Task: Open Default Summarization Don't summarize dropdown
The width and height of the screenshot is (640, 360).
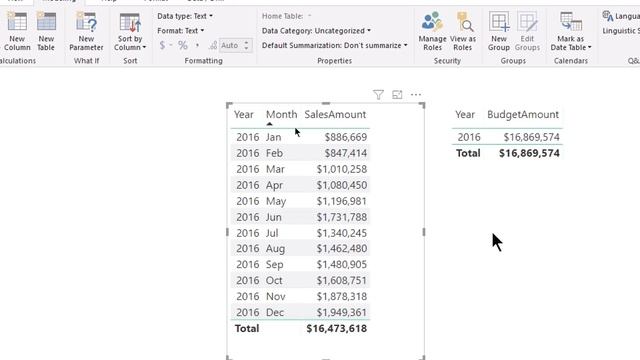Action: tap(335, 45)
